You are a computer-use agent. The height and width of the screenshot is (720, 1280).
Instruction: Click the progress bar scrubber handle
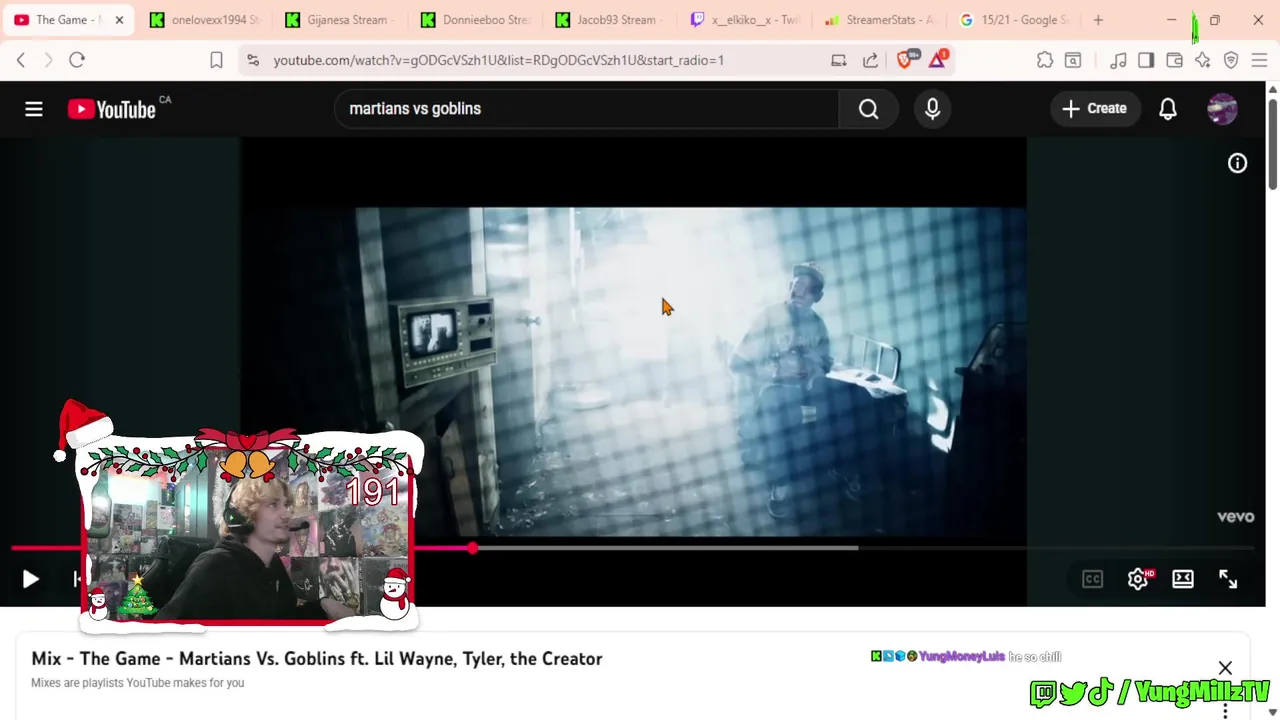point(472,548)
